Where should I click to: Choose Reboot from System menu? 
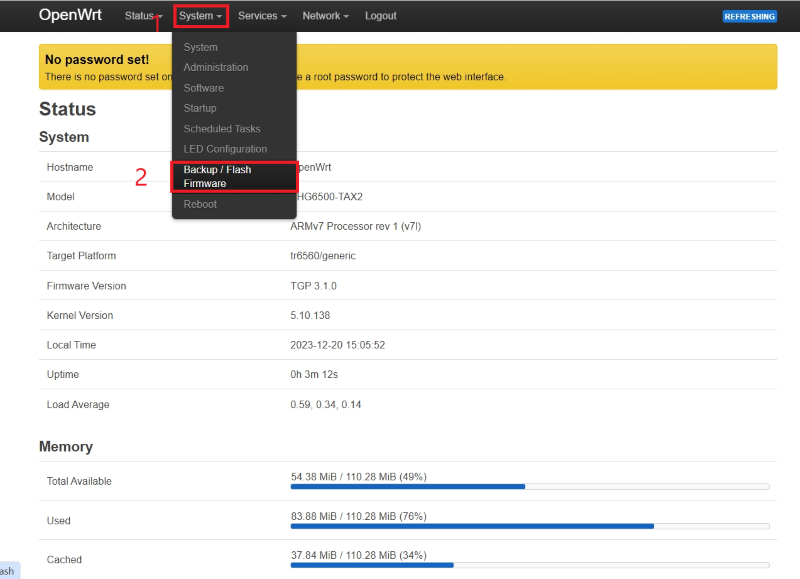[200, 204]
